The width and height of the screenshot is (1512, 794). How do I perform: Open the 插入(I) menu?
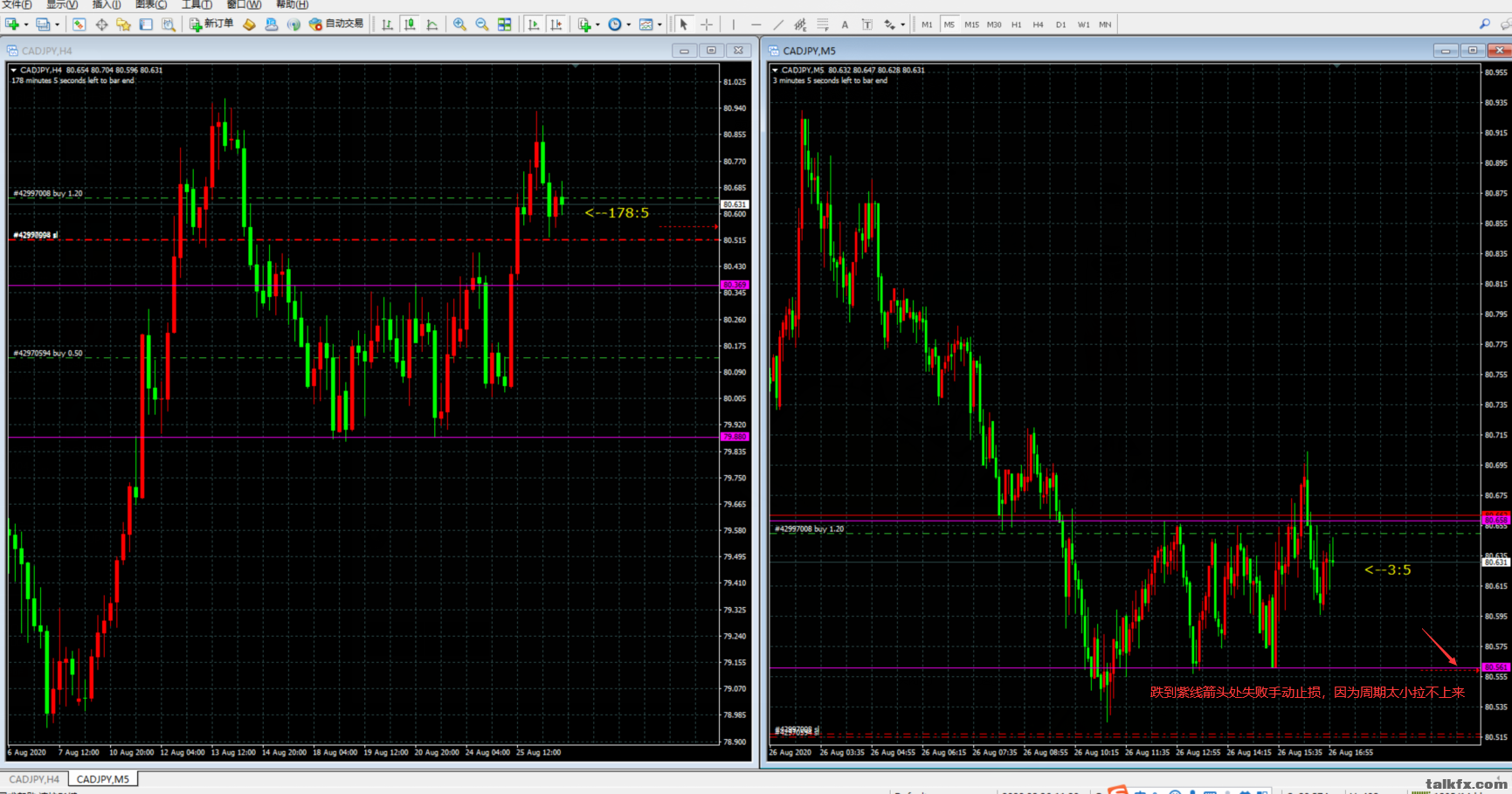click(107, 5)
